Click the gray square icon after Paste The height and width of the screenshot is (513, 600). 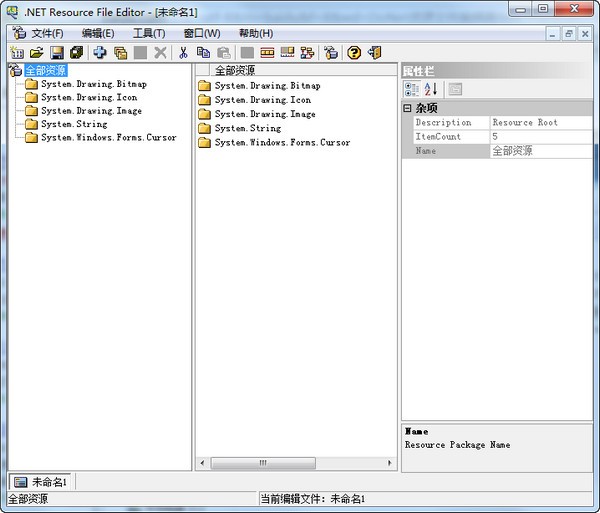pos(247,53)
